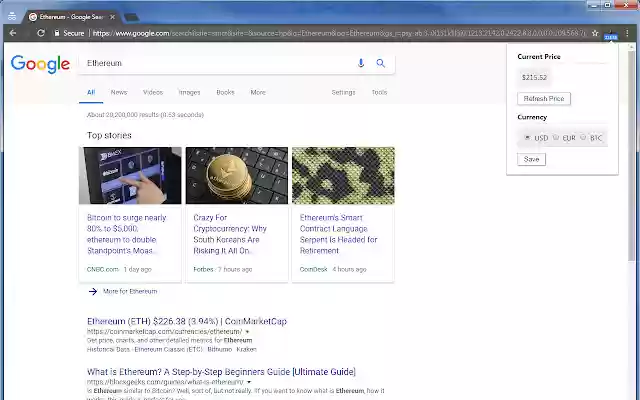This screenshot has height=400, width=640.
Task: Switch to the News tab
Action: click(119, 92)
